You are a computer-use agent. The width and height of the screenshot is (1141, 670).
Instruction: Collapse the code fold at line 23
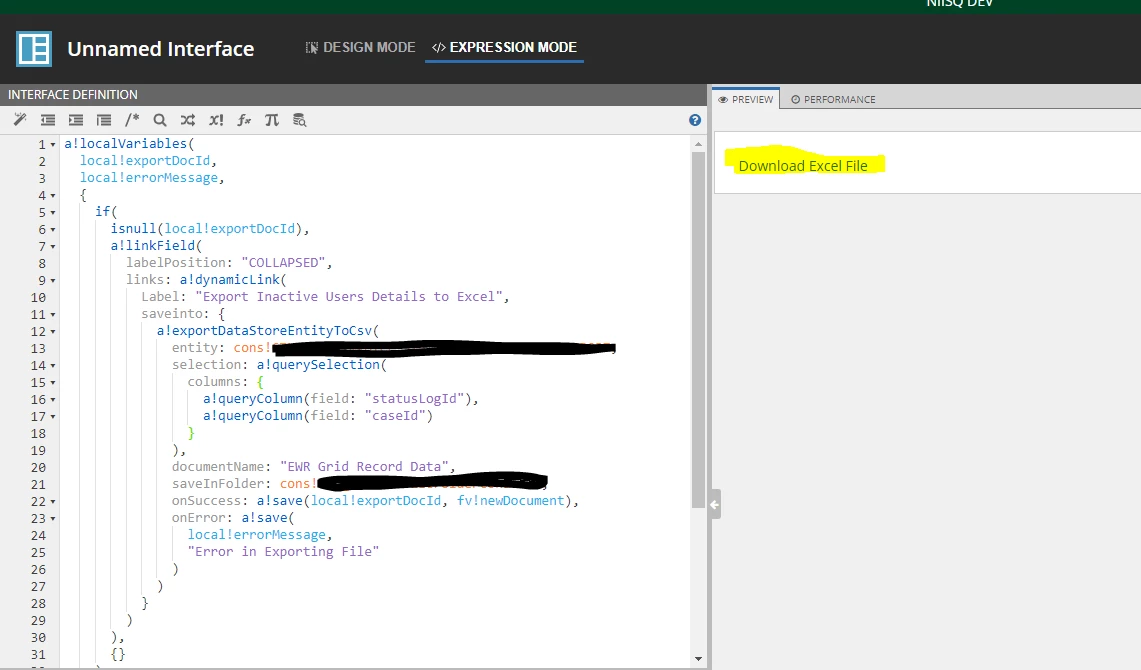(x=53, y=519)
